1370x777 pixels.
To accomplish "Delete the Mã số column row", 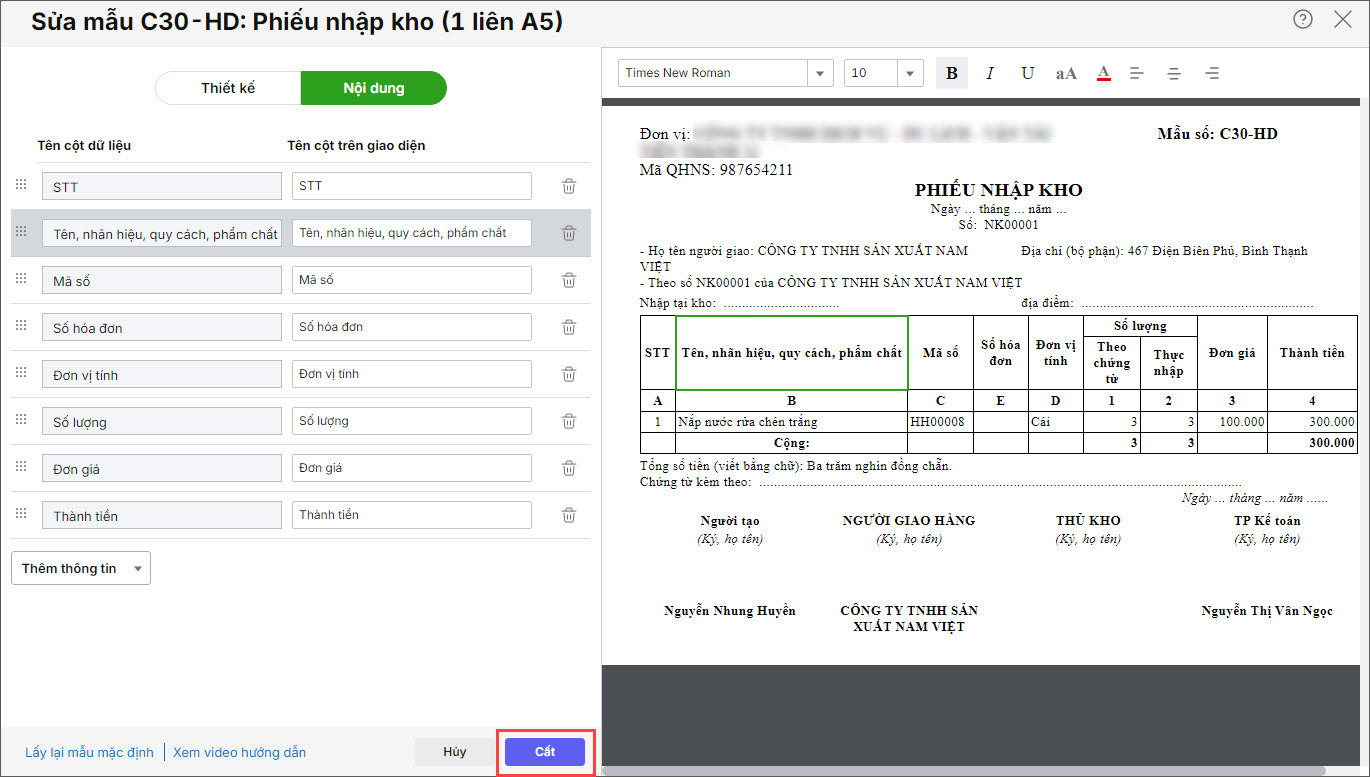I will point(569,280).
